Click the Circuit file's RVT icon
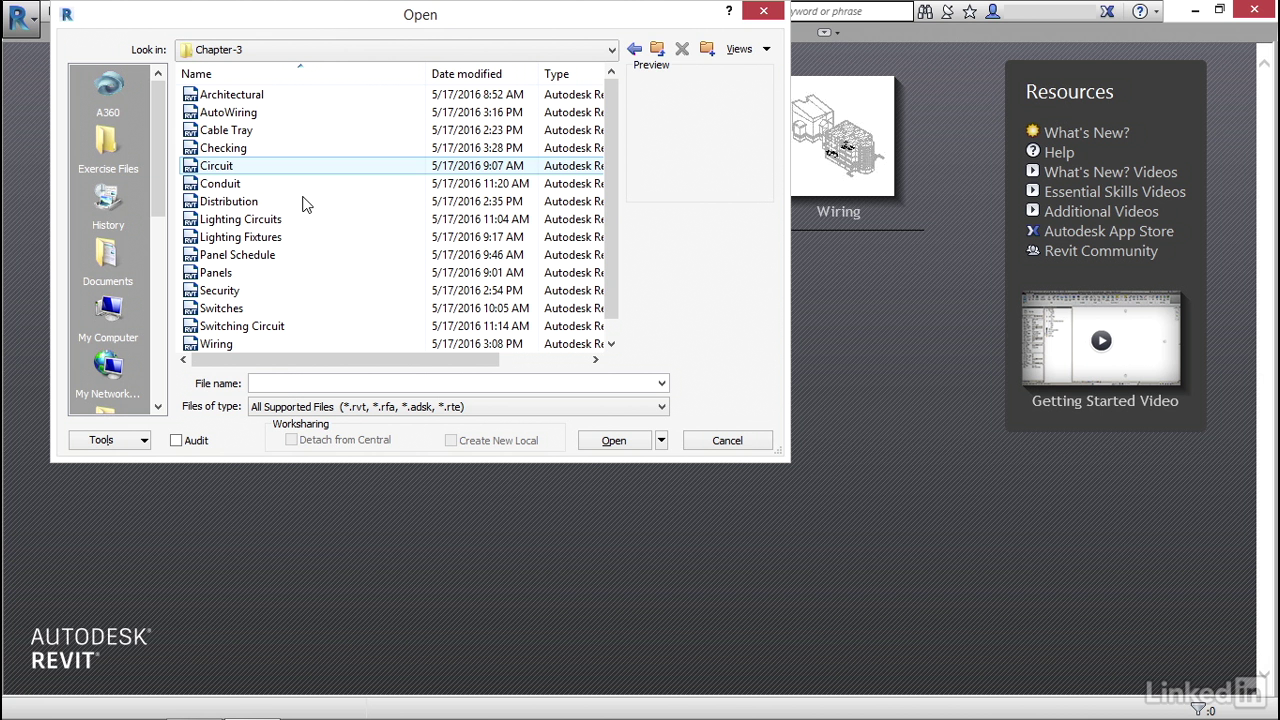 point(190,166)
